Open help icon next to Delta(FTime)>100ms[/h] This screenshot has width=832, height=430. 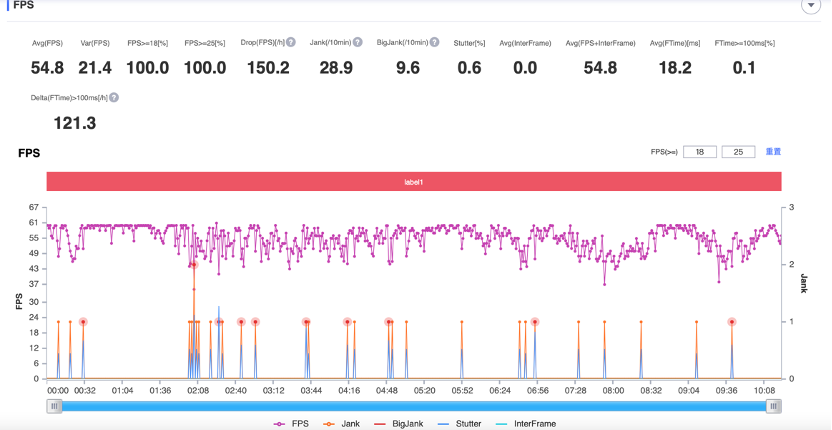(x=114, y=98)
